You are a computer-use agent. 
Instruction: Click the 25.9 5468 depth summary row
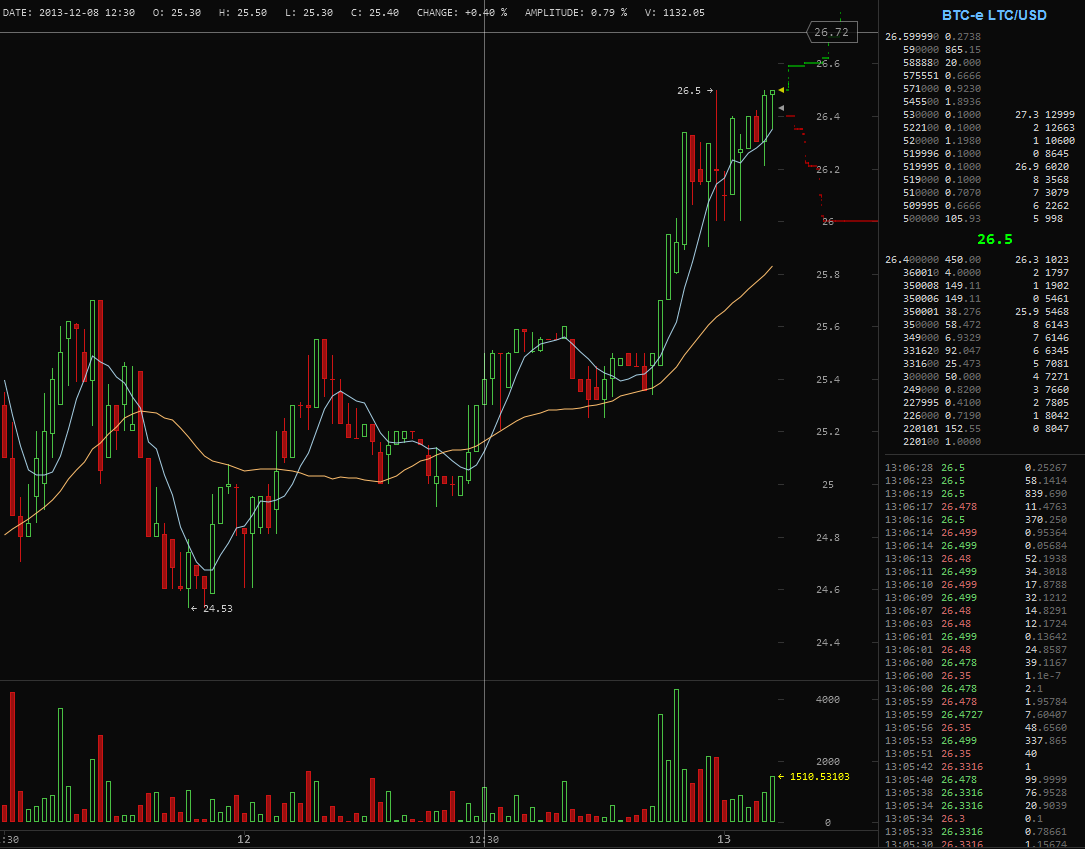[1044, 312]
